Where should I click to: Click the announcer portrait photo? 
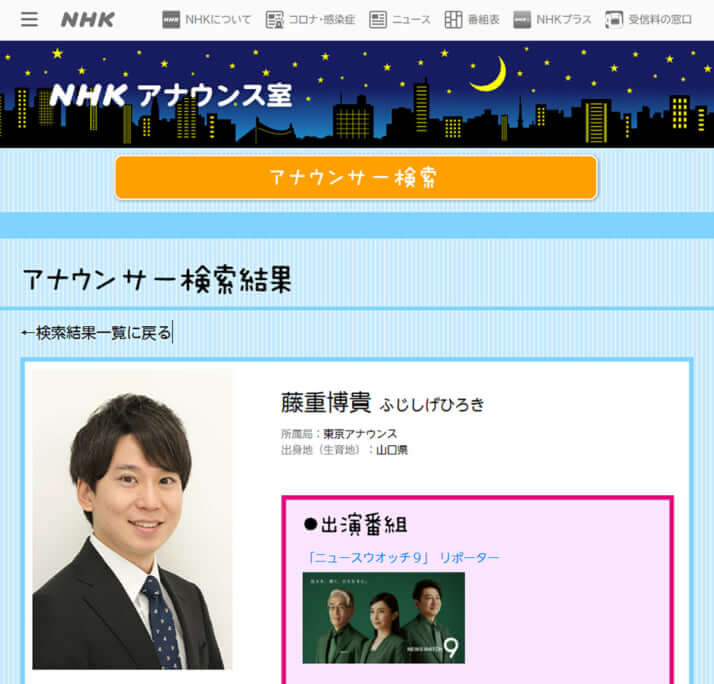(x=132, y=519)
